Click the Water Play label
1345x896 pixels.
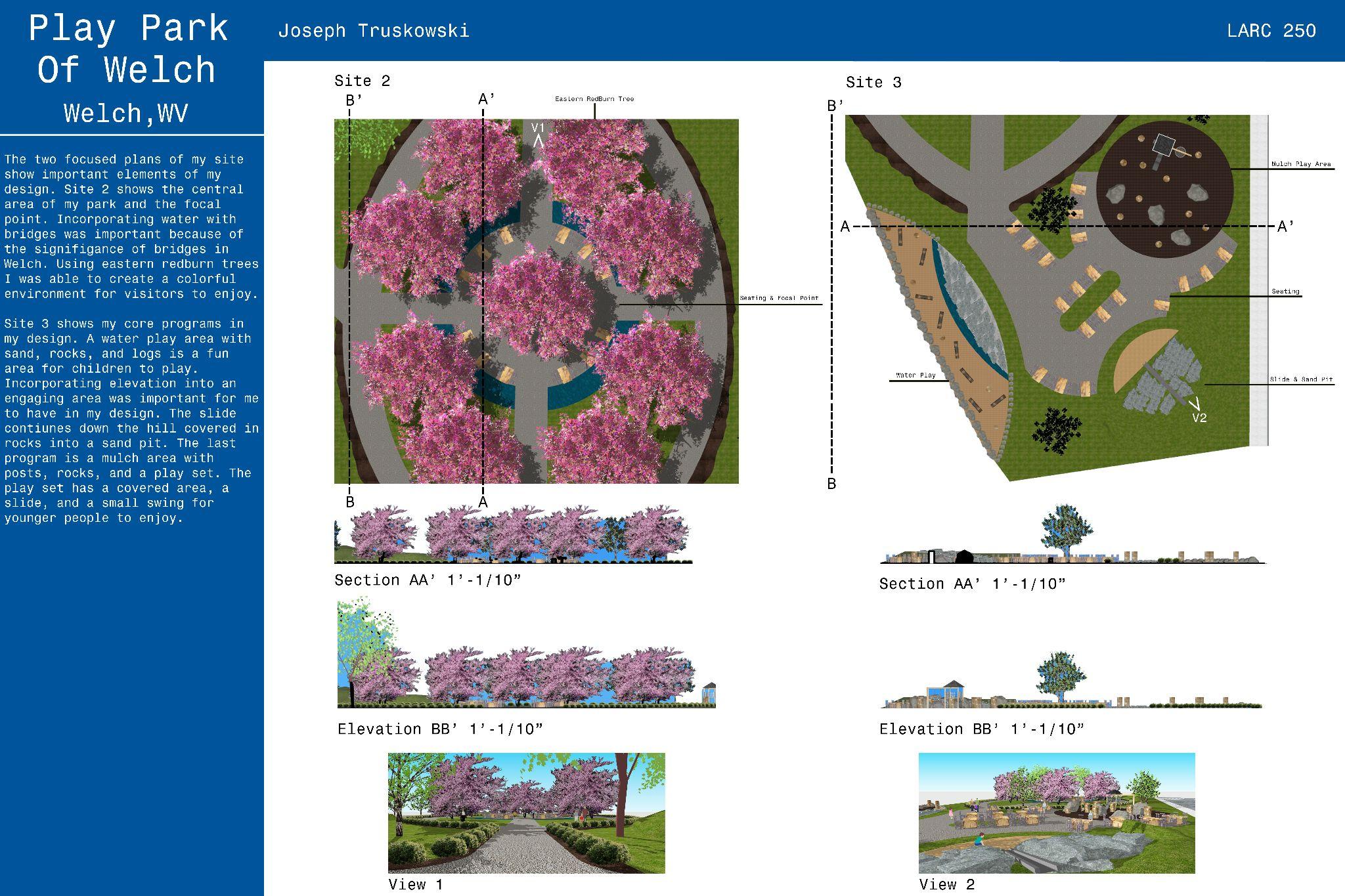[915, 375]
